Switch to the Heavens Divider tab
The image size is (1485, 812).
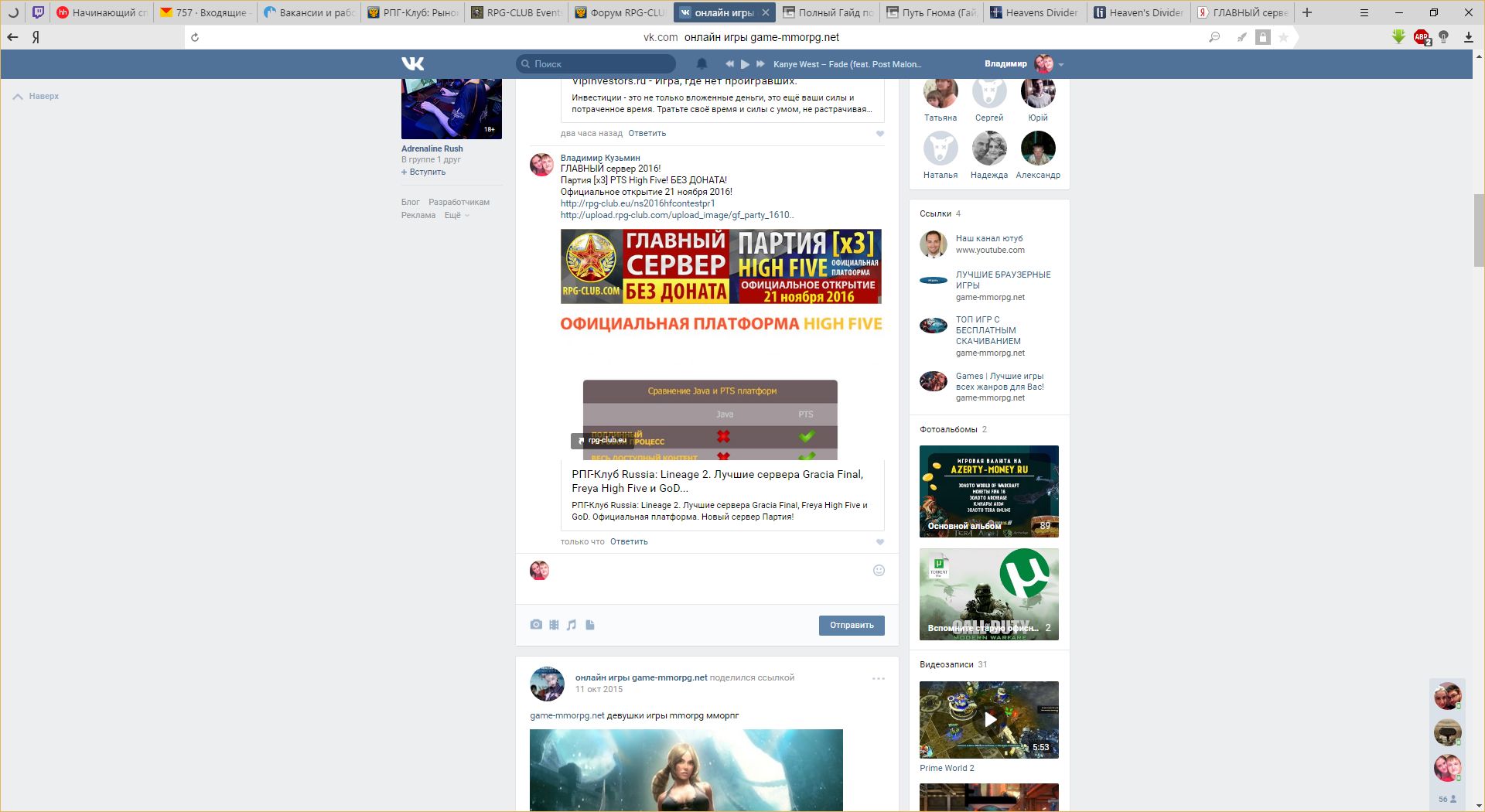coord(1035,12)
